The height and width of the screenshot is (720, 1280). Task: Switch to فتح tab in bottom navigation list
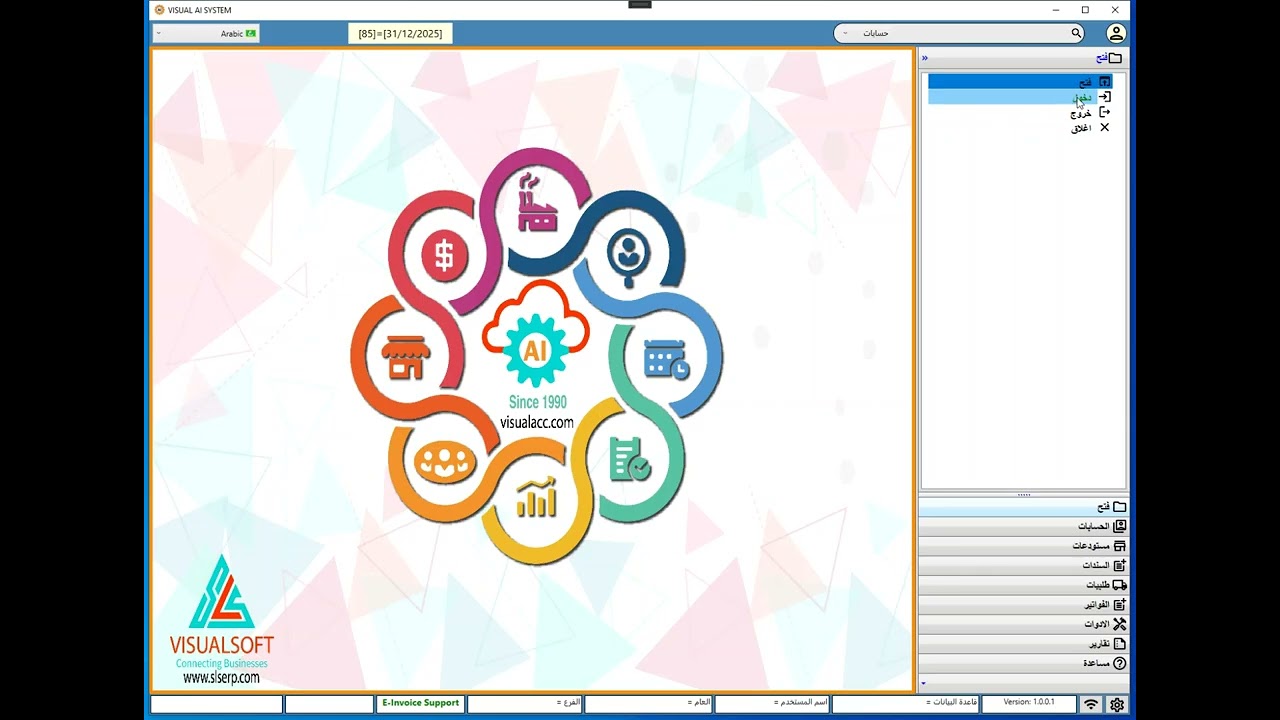click(x=1023, y=507)
